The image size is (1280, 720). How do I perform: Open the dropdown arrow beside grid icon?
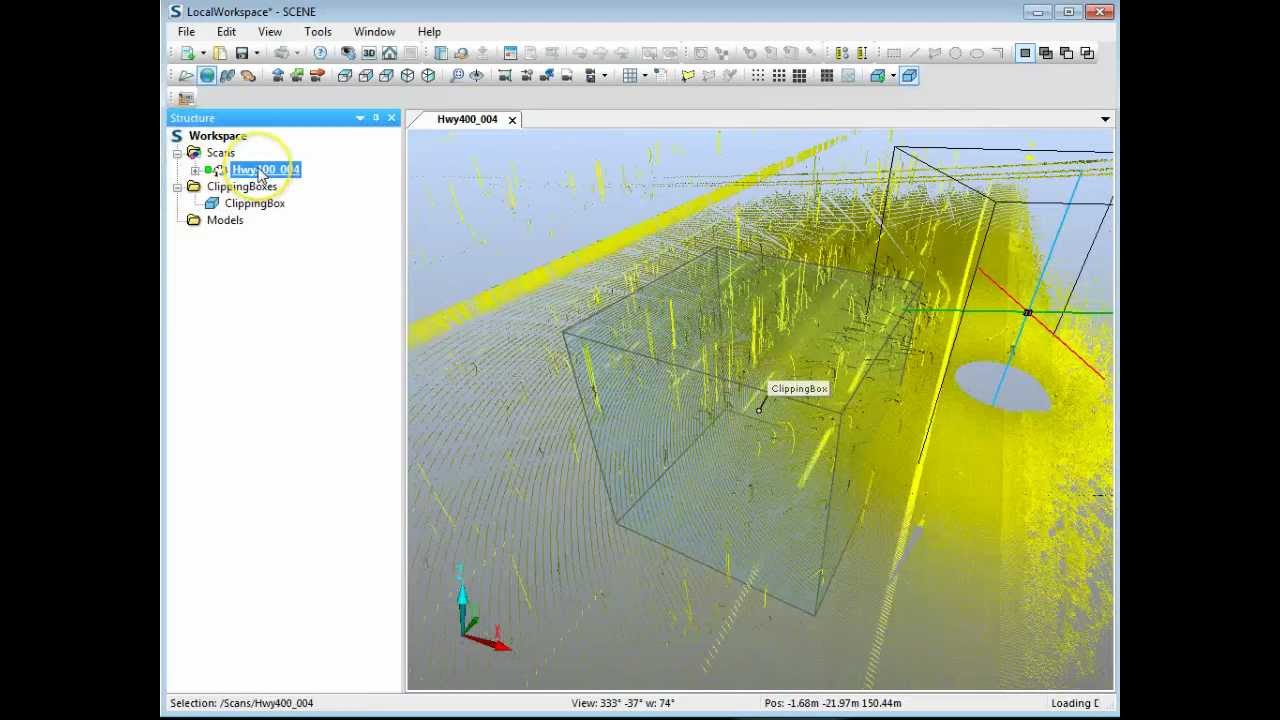click(x=645, y=76)
